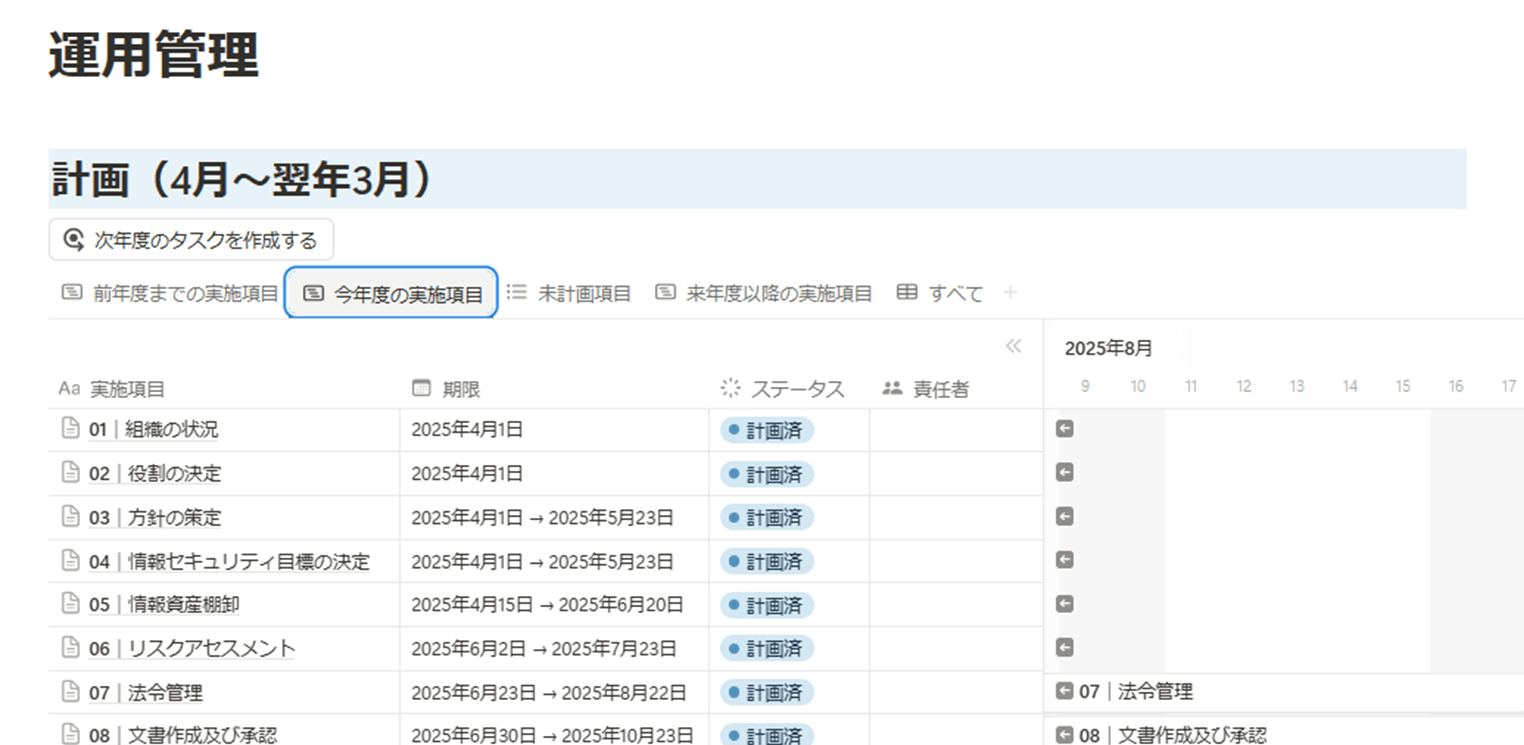Viewport: 1524px width, 745px height.
Task: Switch to the 前年度までの実施項目 tab
Action: (x=170, y=293)
